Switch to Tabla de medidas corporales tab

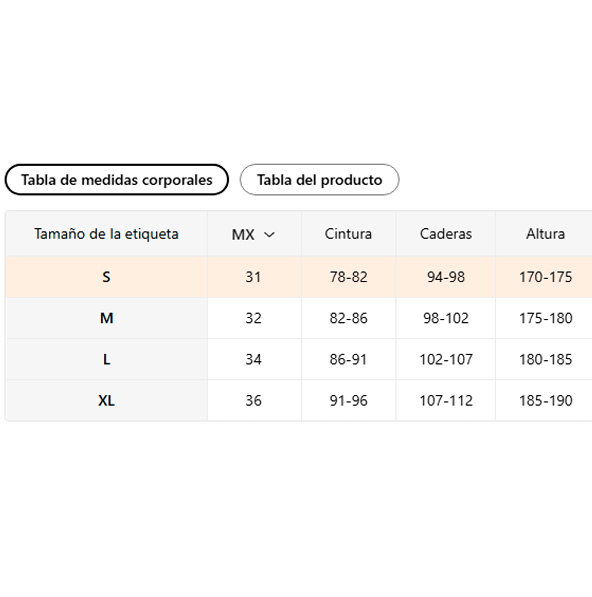(116, 180)
